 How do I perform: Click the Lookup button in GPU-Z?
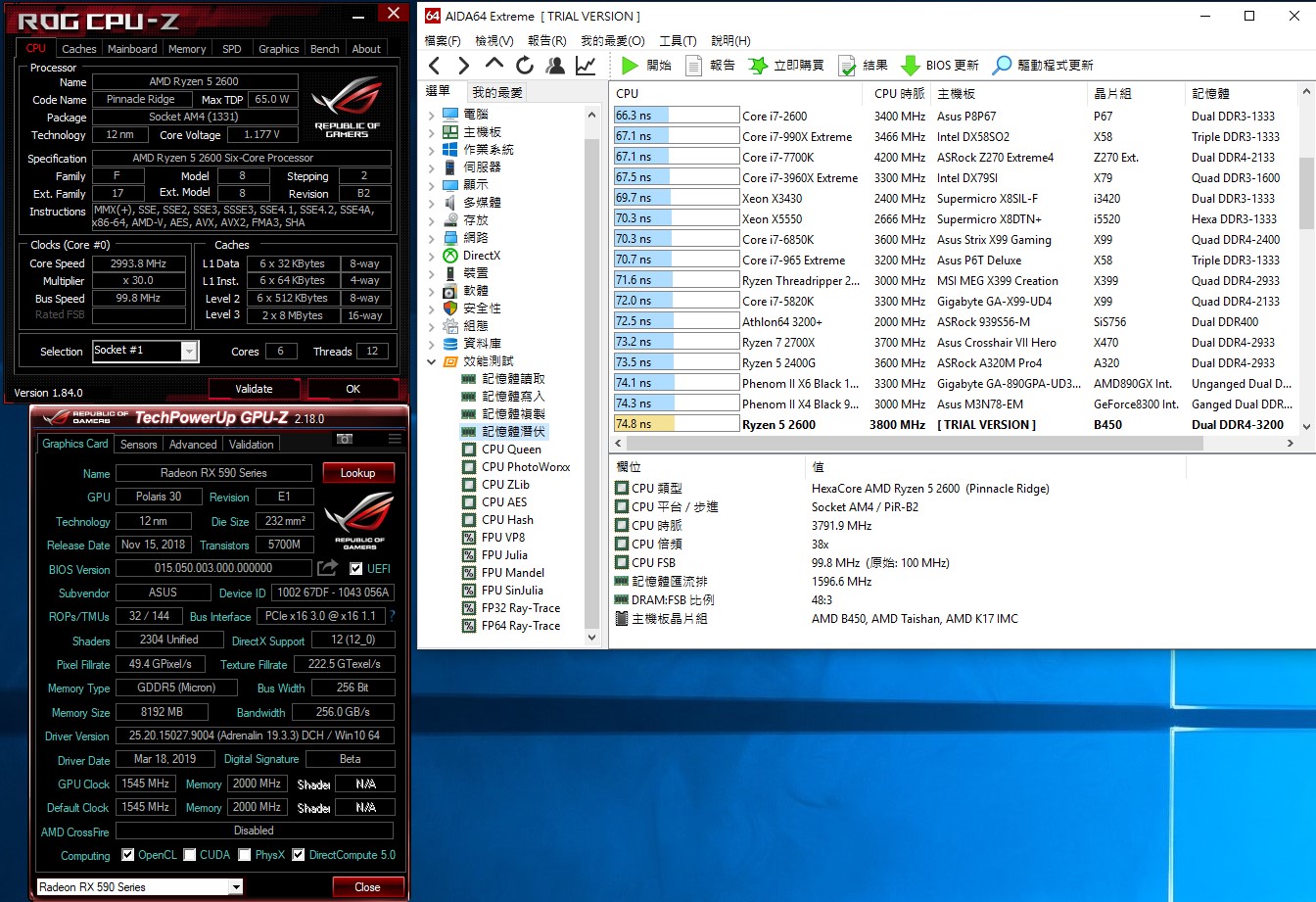(x=357, y=473)
